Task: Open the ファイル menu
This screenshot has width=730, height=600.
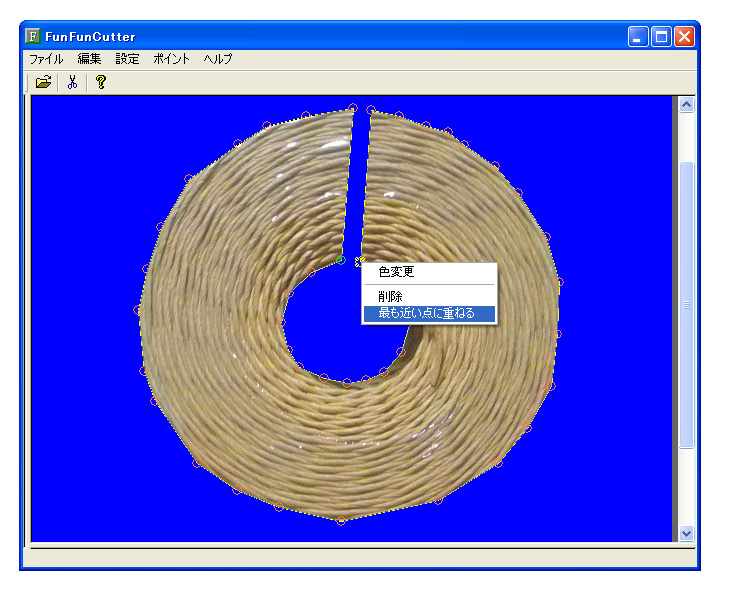Action: pos(46,59)
